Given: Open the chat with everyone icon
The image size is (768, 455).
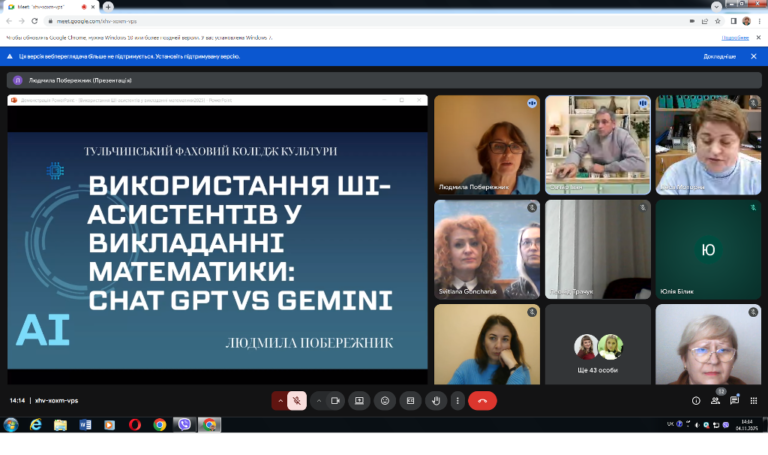Looking at the screenshot, I should click(734, 401).
